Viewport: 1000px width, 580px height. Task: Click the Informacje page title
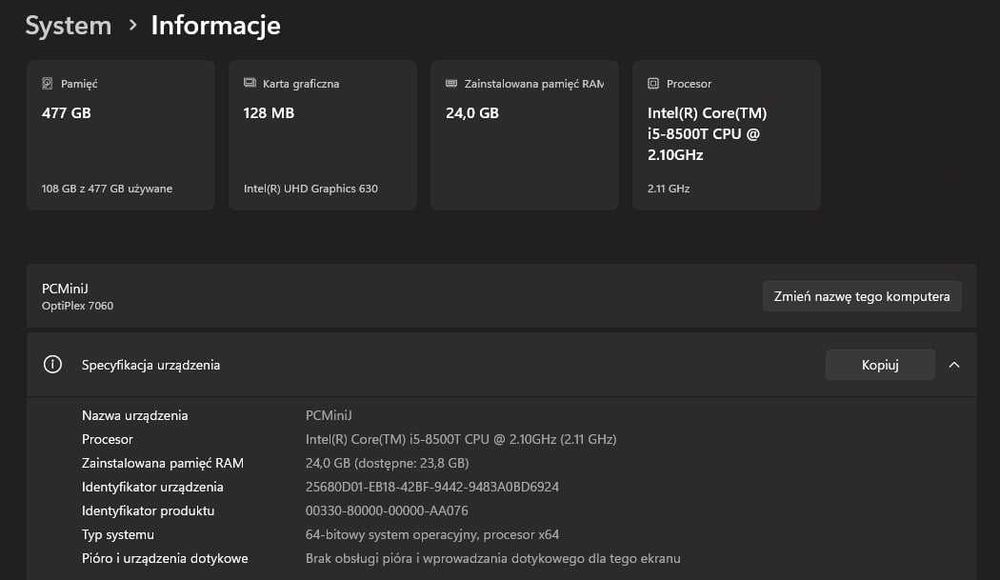pos(216,26)
